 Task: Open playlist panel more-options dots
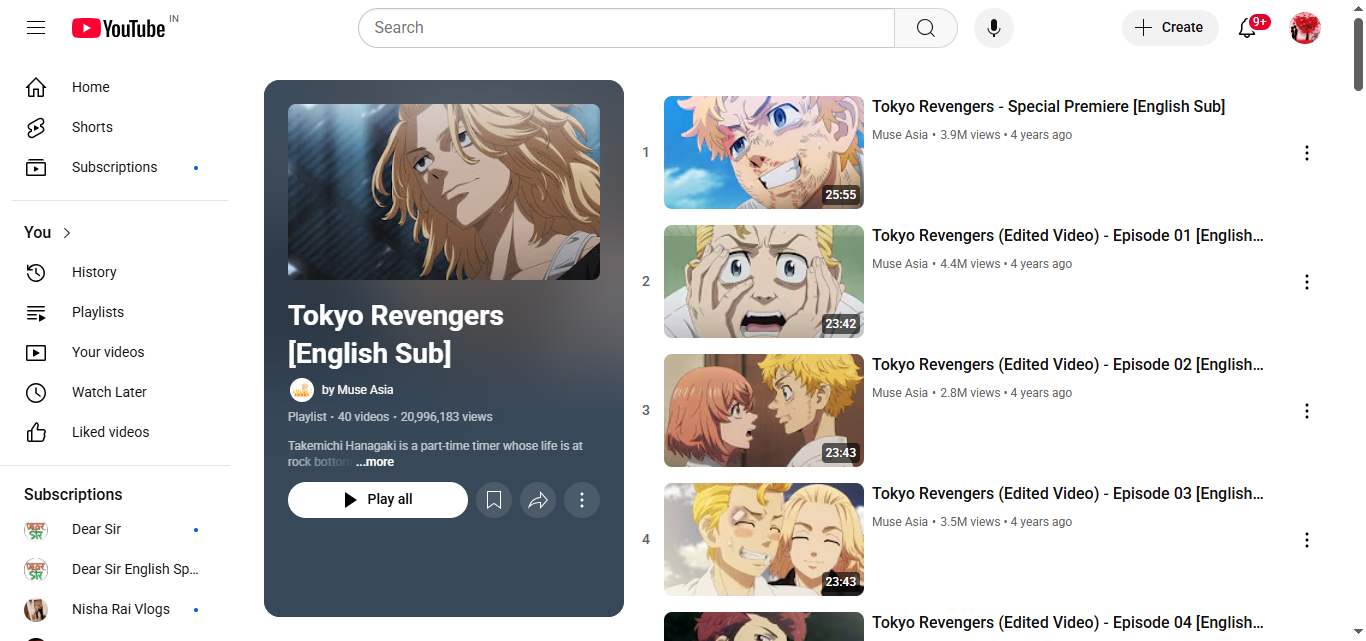pos(582,500)
